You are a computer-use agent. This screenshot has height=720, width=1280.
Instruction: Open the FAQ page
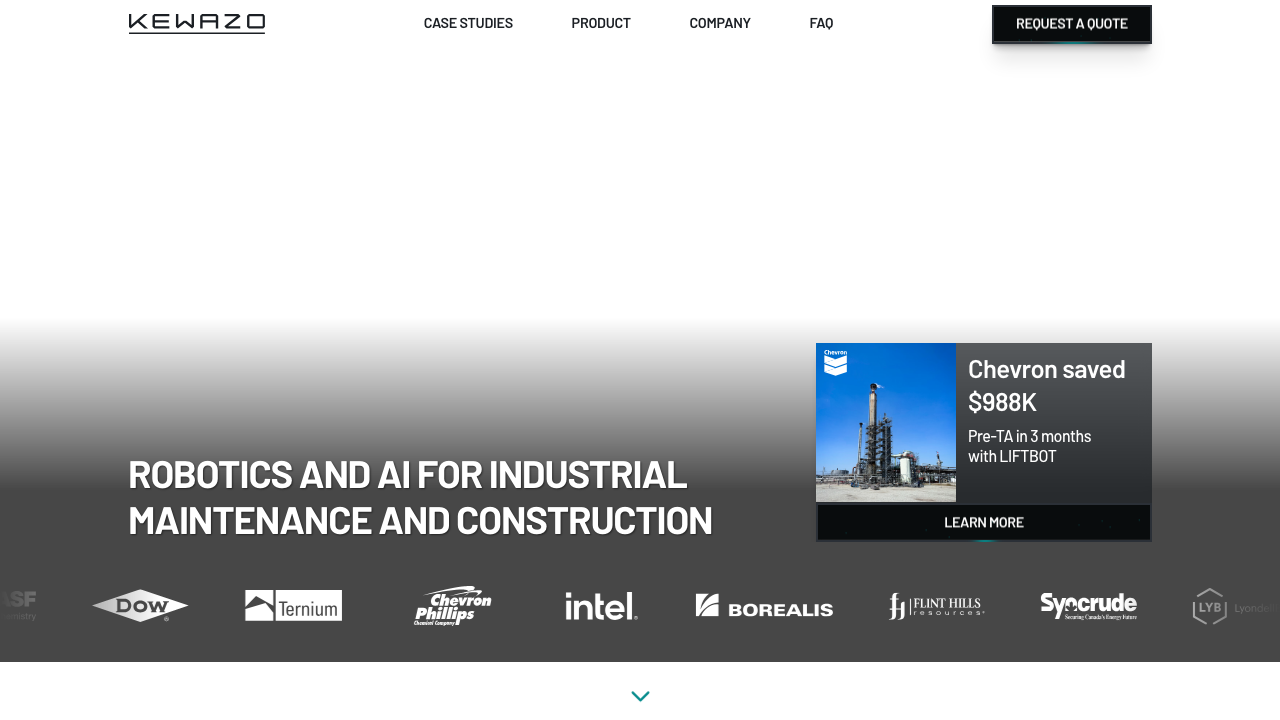821,23
